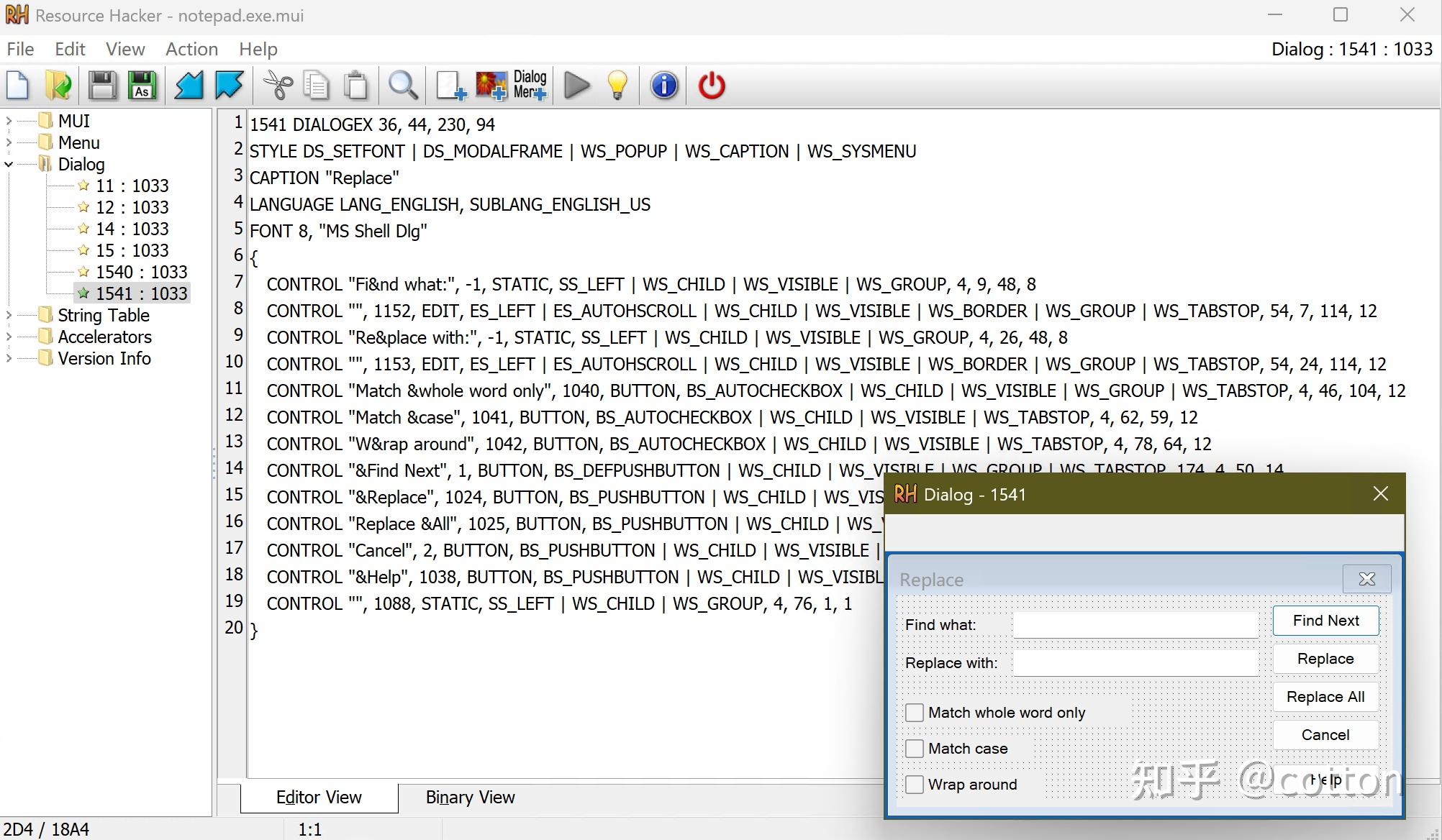Expand the String Table tree node
Screen dimensions: 1442x840
click(9, 315)
